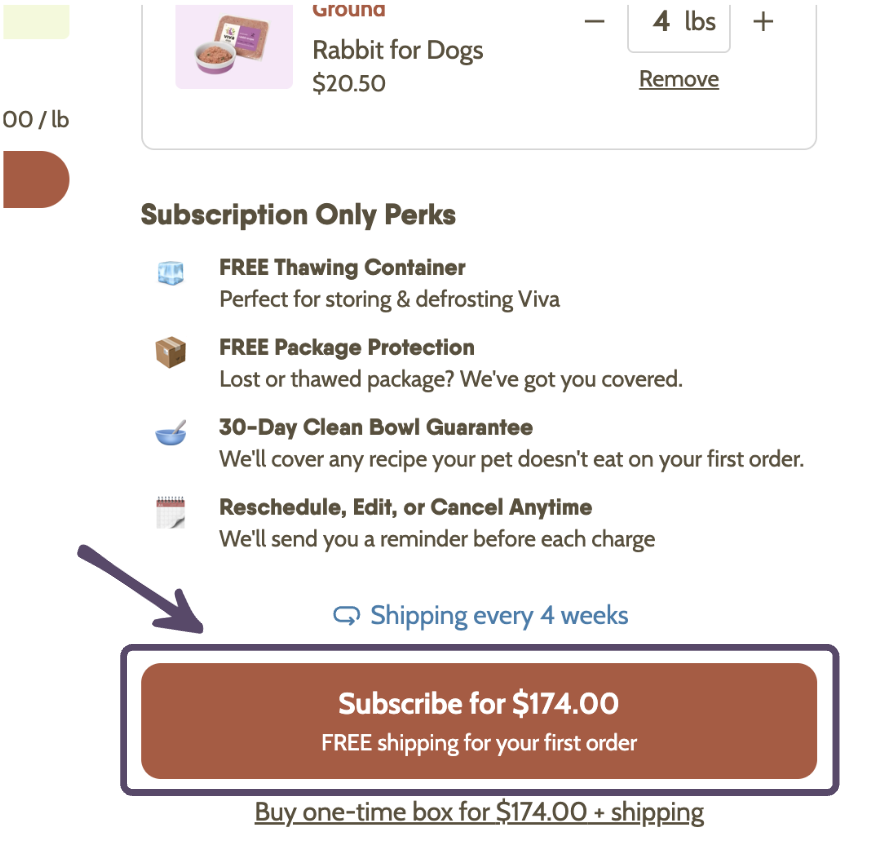The image size is (892, 856).
Task: Click the recurring loop icon beside Shipping
Action: pyautogui.click(x=346, y=616)
